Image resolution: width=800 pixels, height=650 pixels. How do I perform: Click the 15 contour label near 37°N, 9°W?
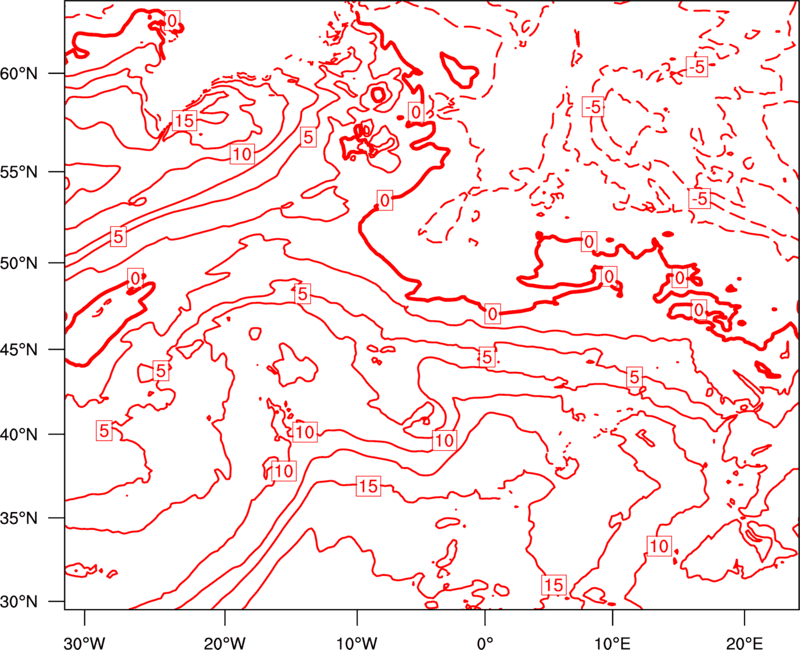tap(368, 487)
